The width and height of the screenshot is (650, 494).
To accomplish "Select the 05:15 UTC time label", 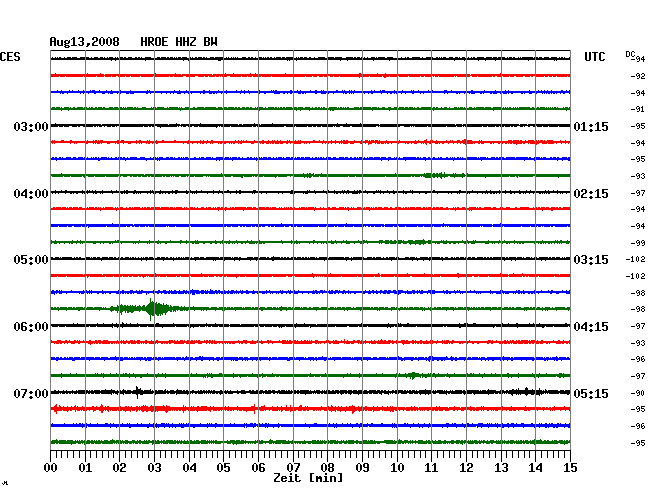I will pos(591,393).
